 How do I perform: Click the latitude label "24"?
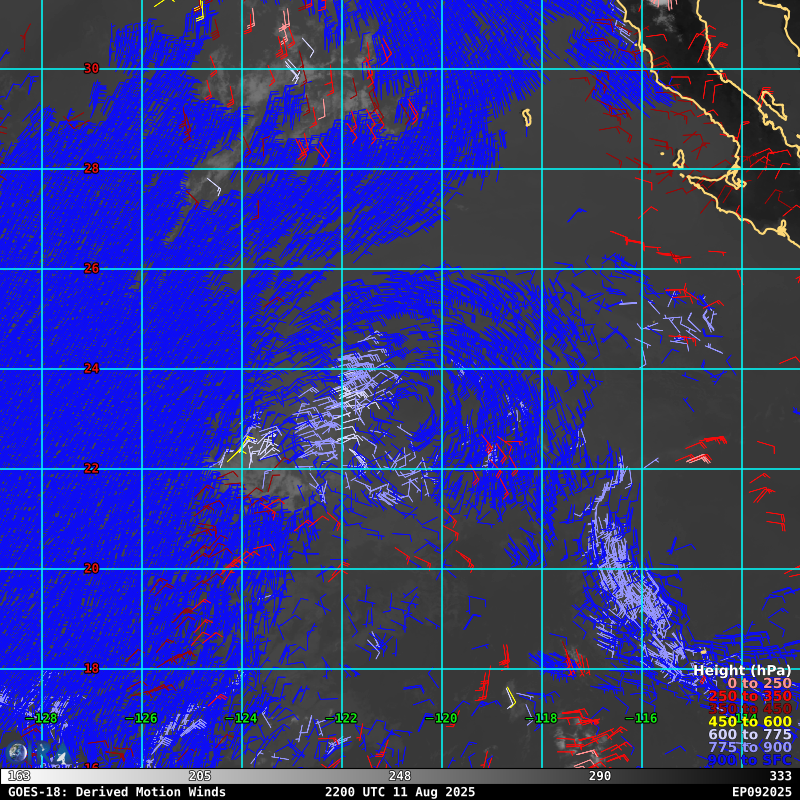tap(91, 368)
